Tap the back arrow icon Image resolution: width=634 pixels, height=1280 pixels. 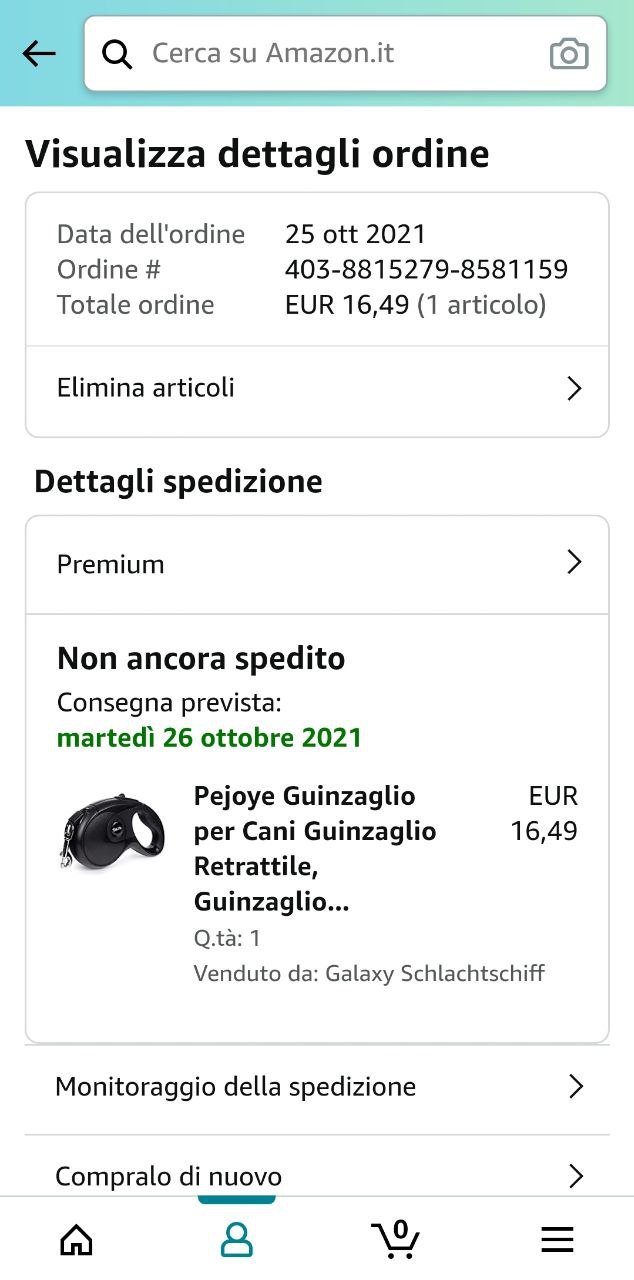pos(39,53)
